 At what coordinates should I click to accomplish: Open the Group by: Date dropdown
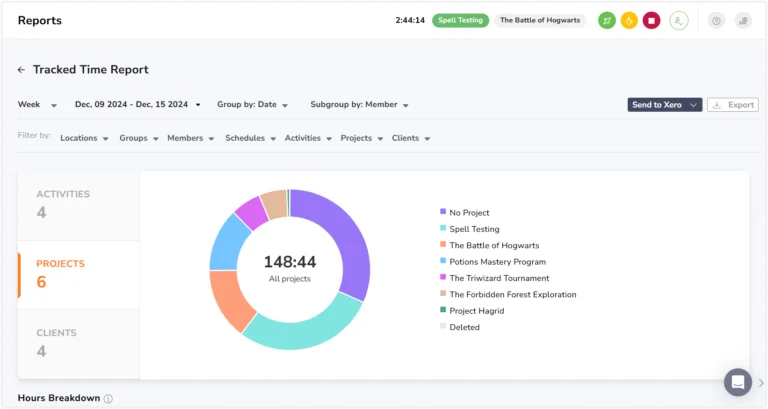click(252, 105)
